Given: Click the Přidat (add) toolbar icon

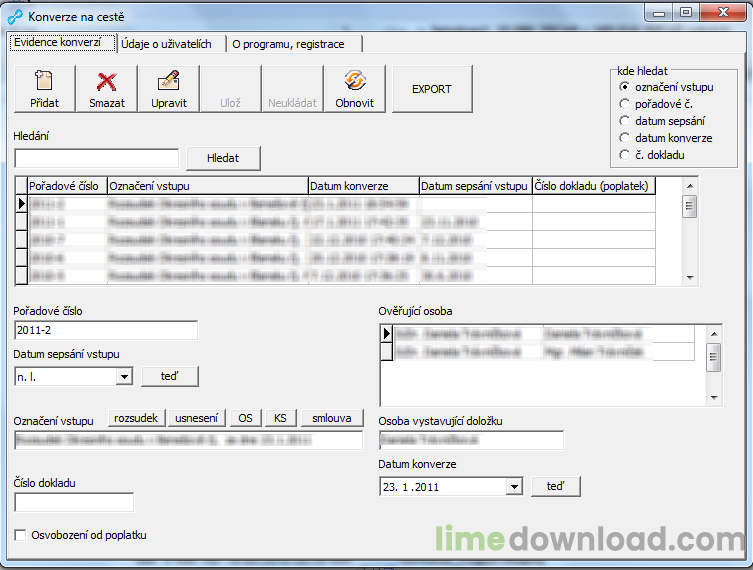Looking at the screenshot, I should (x=44, y=82).
